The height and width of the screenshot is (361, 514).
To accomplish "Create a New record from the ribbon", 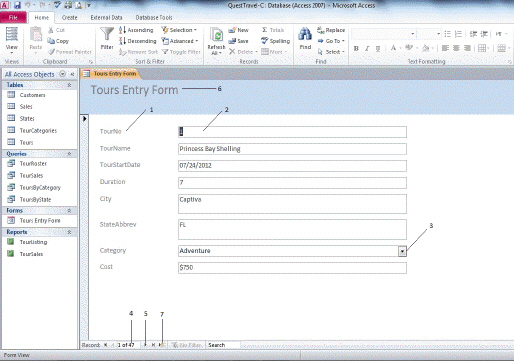I will [x=239, y=30].
